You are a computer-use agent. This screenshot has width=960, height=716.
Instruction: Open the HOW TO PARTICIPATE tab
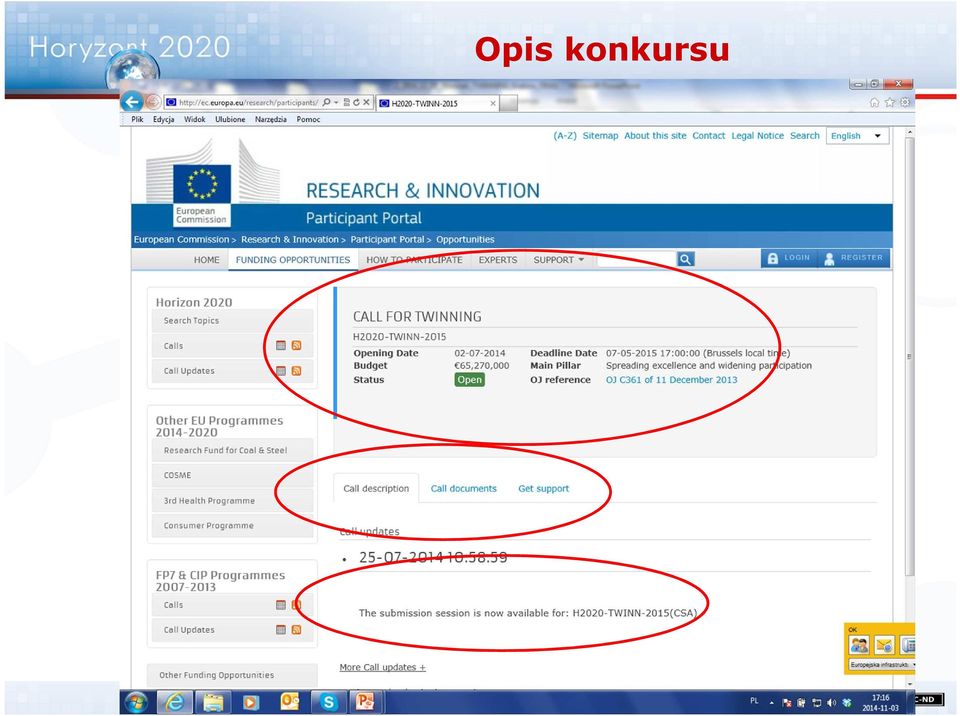(x=414, y=260)
